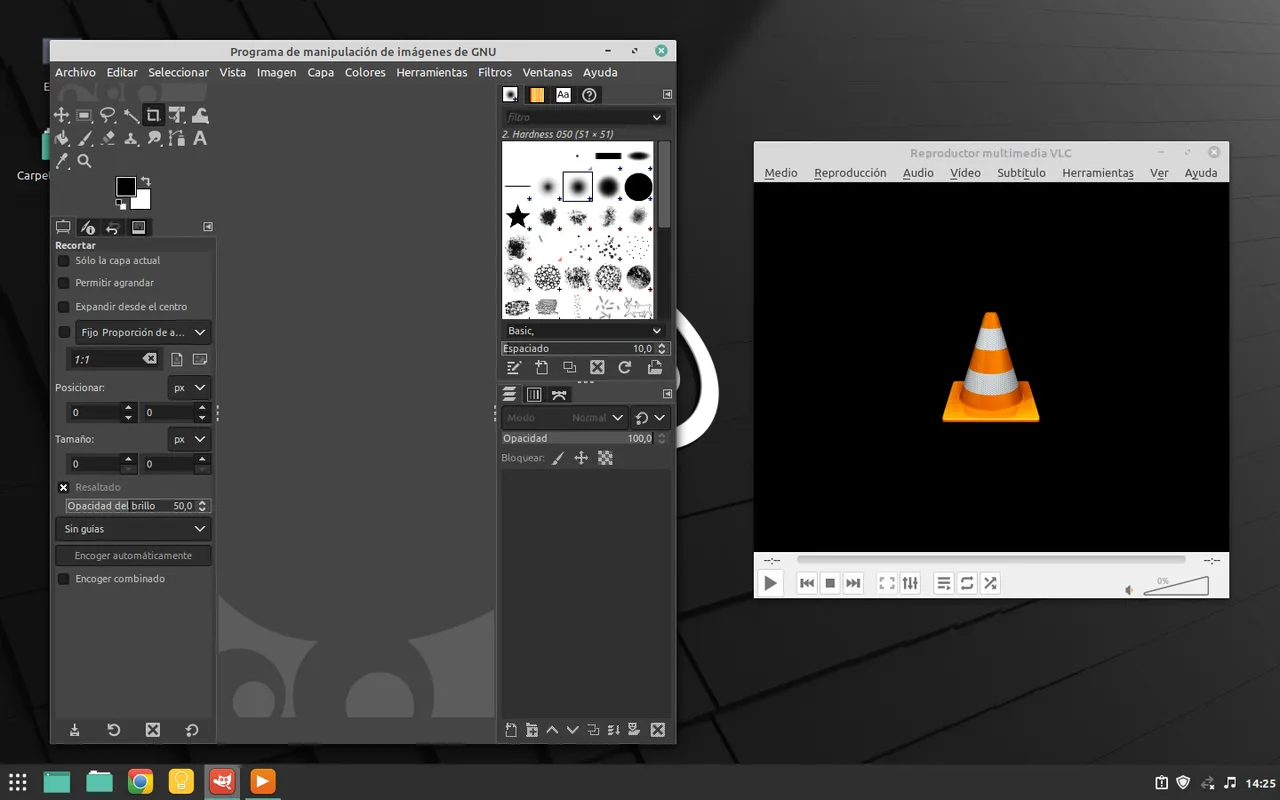Open the Images tab in left dock
Image resolution: width=1280 pixels, height=800 pixels.
[x=138, y=227]
